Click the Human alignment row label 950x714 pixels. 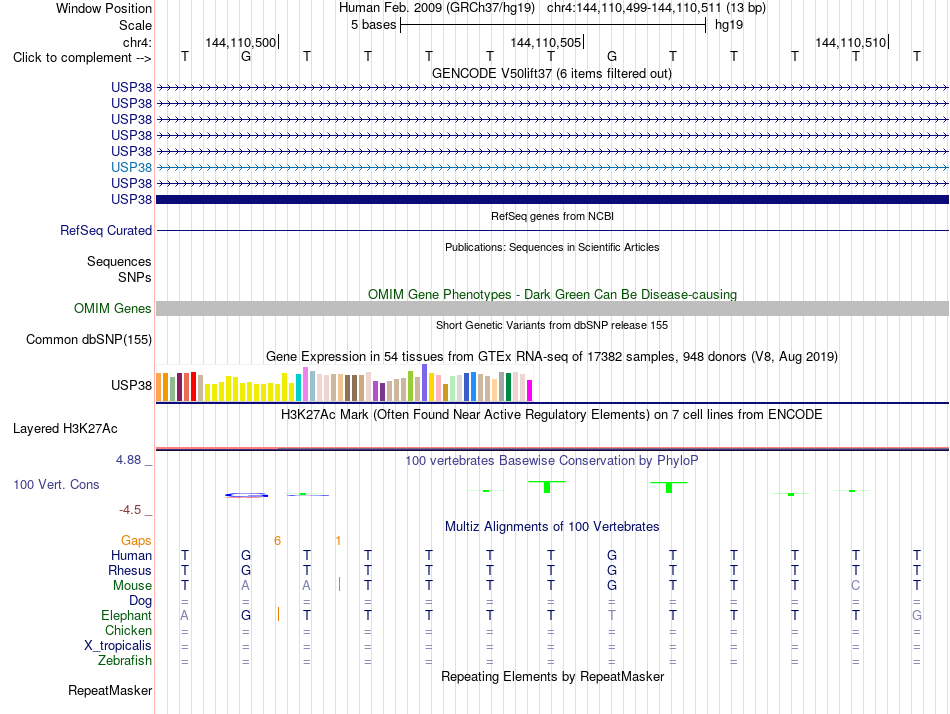pos(131,555)
